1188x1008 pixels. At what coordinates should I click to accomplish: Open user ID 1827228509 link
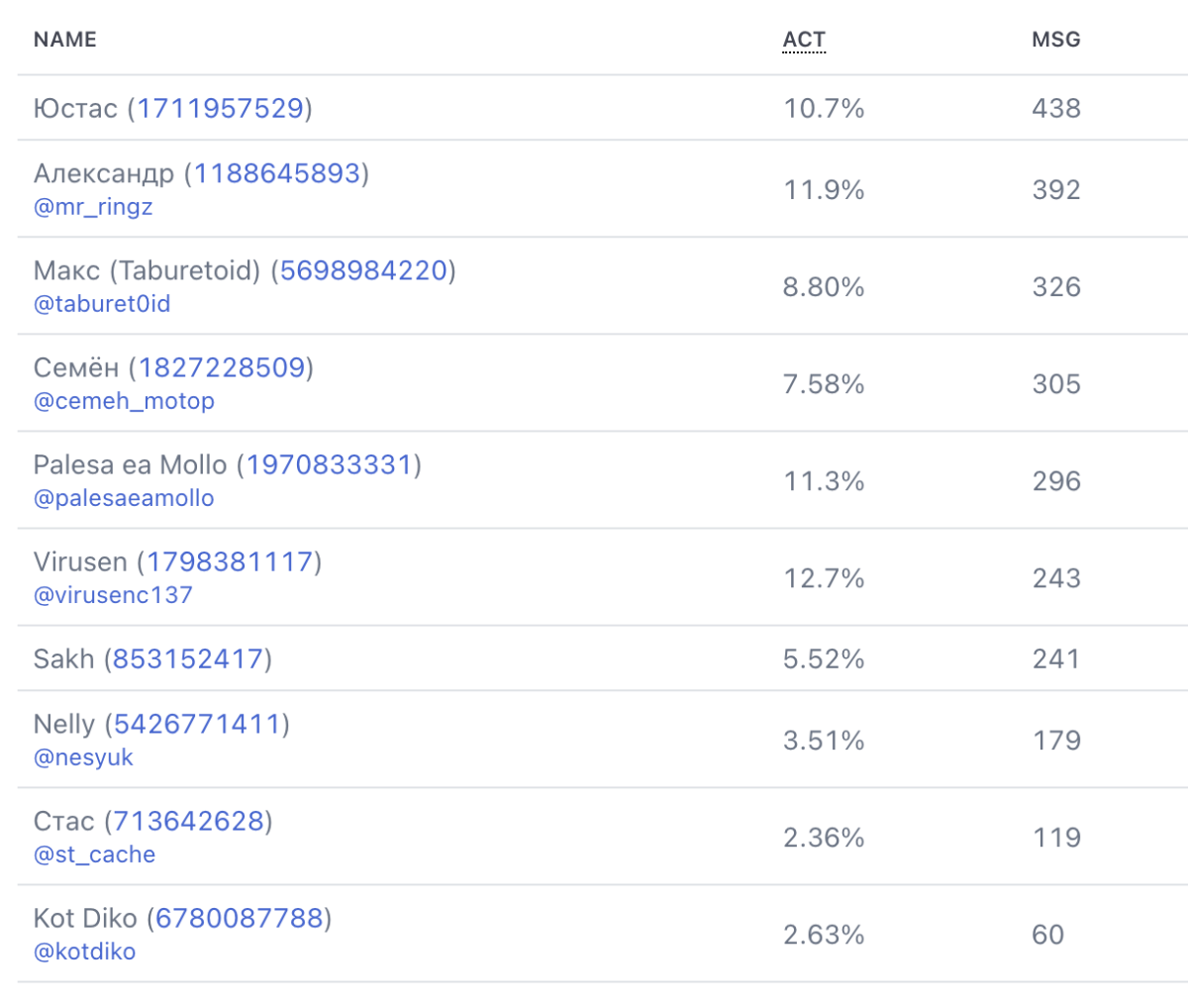click(x=222, y=367)
